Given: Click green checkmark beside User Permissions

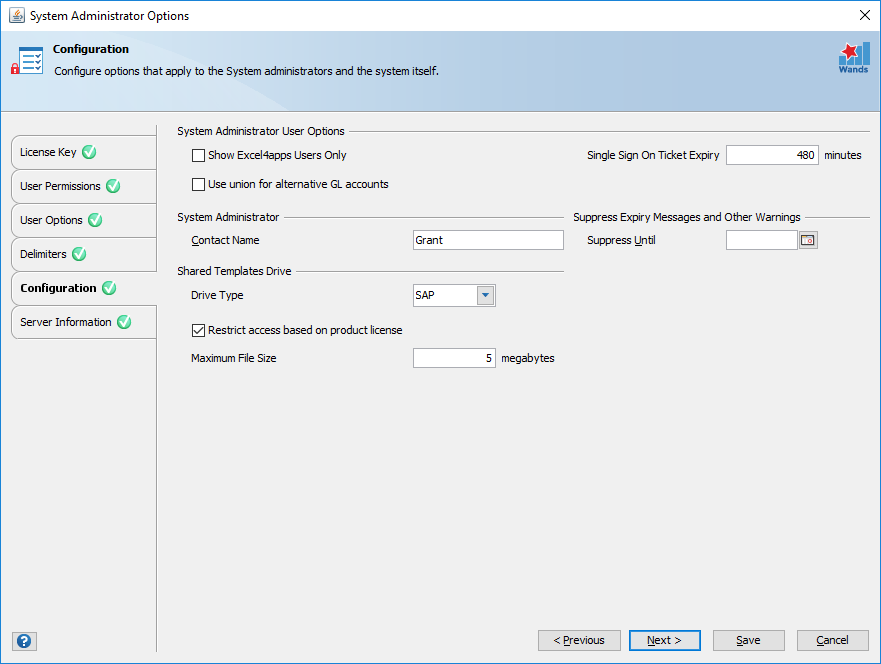Looking at the screenshot, I should pos(113,186).
